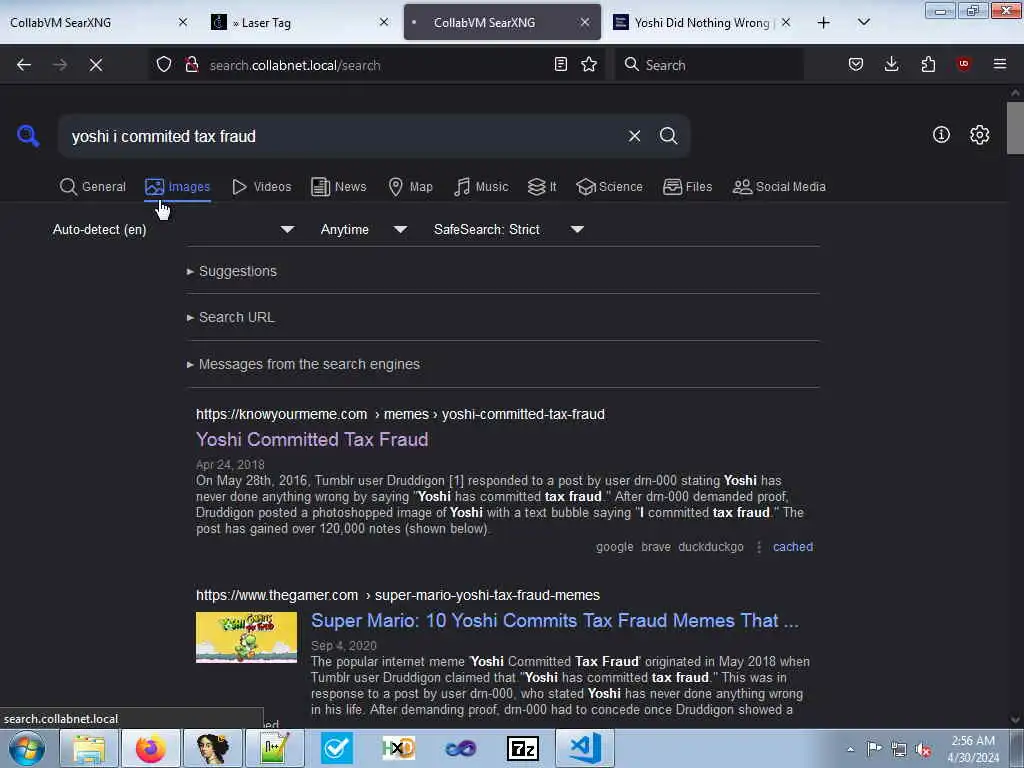This screenshot has height=768, width=1024.
Task: Submit search with the magnifier button
Action: click(668, 136)
